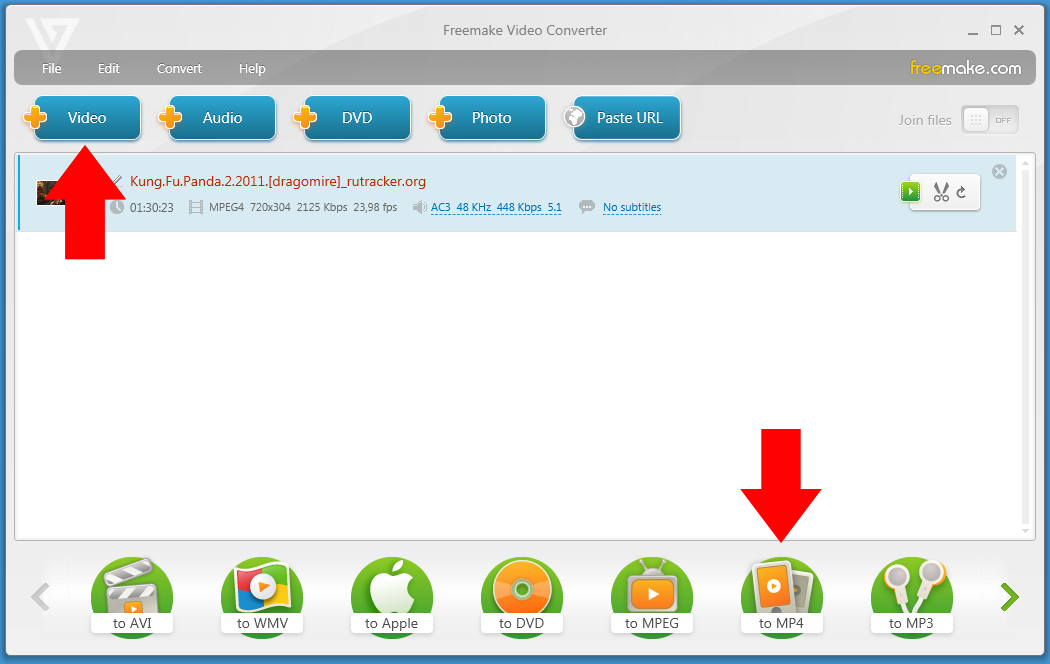This screenshot has height=664, width=1050.
Task: Select the Kung.Fu.Panda.2.2011 file name
Action: pyautogui.click(x=278, y=181)
